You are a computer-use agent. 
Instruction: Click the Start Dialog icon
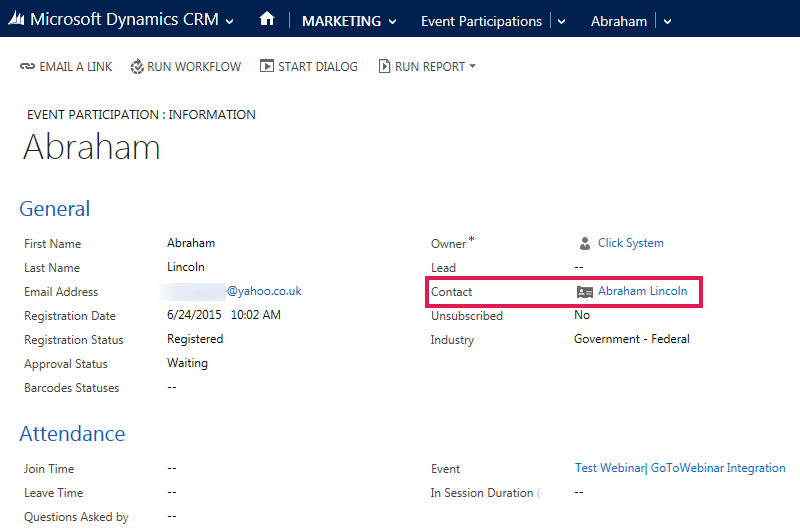tap(267, 67)
